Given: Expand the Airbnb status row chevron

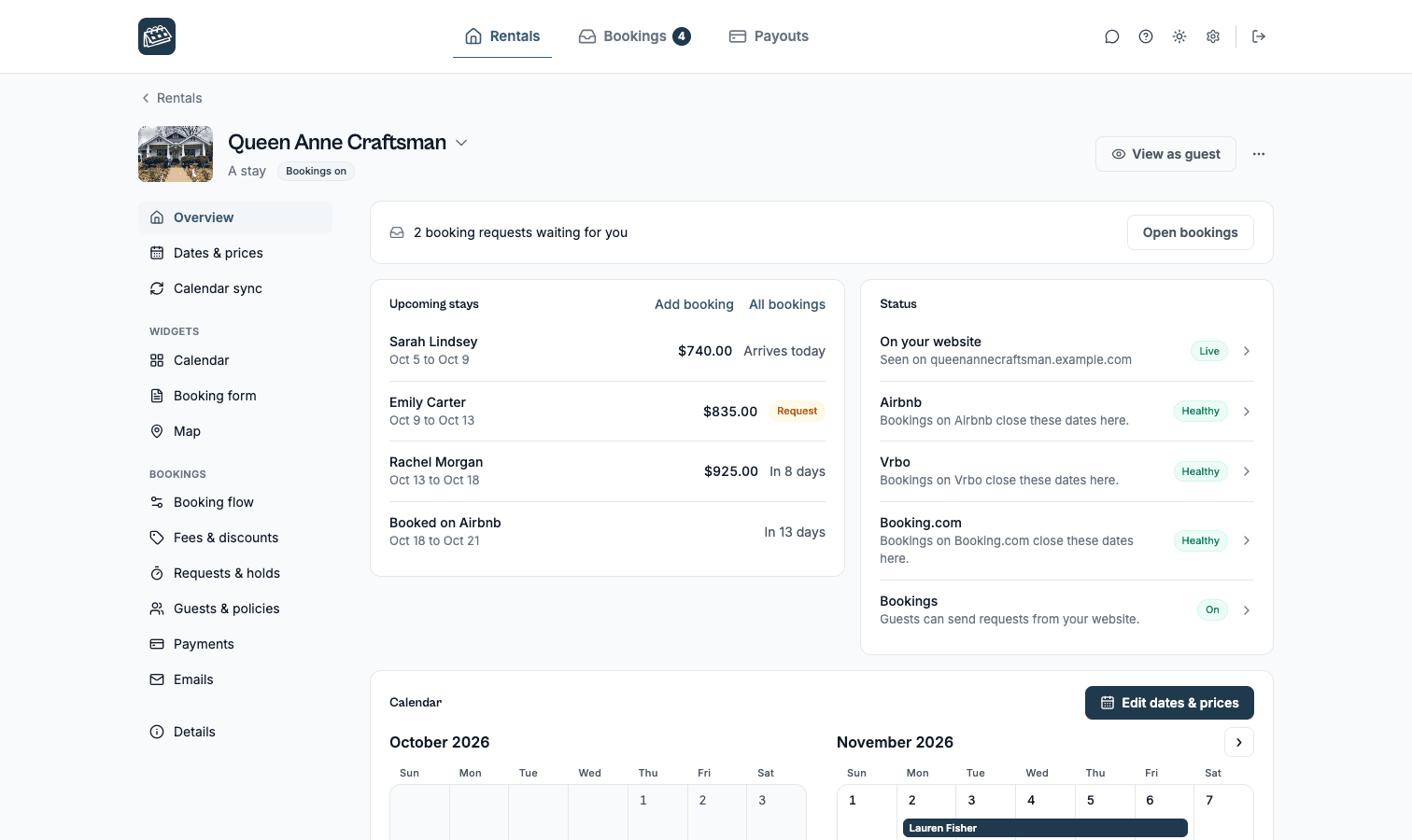Looking at the screenshot, I should pos(1247,412).
